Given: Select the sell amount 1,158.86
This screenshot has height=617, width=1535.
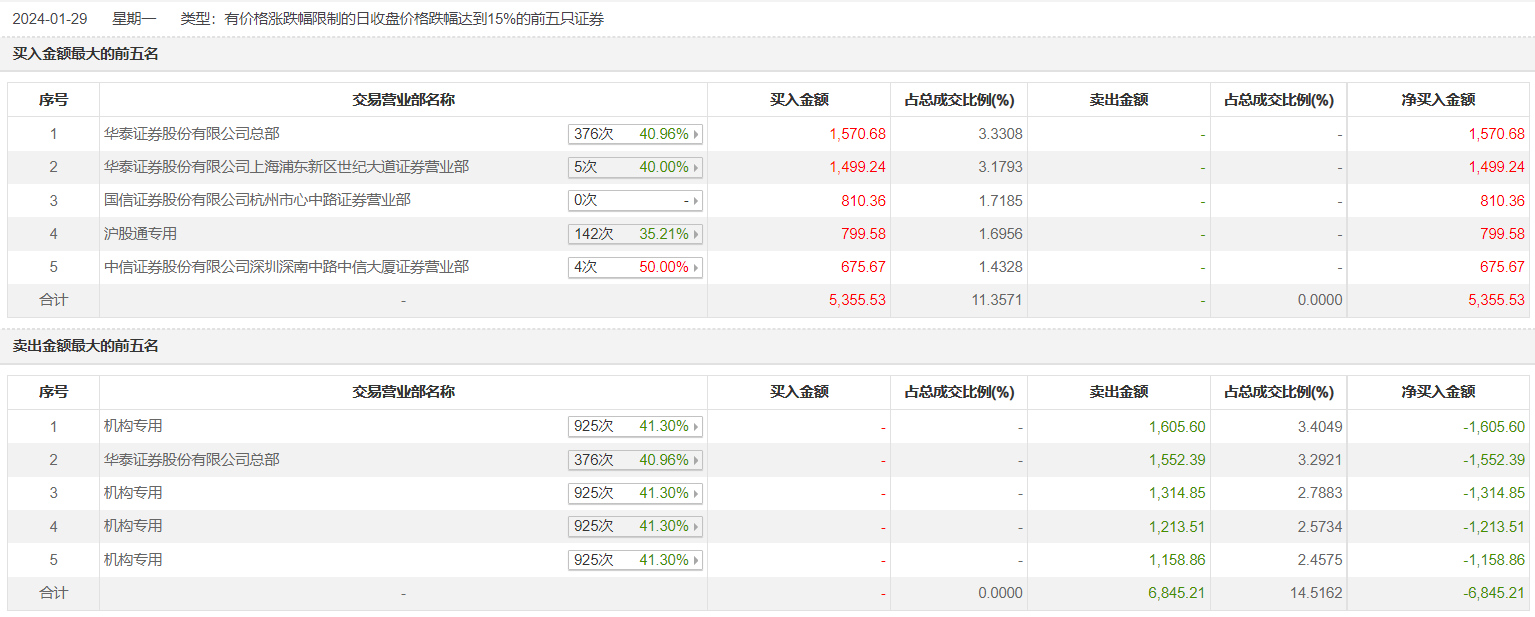Looking at the screenshot, I should click(x=1177, y=560).
